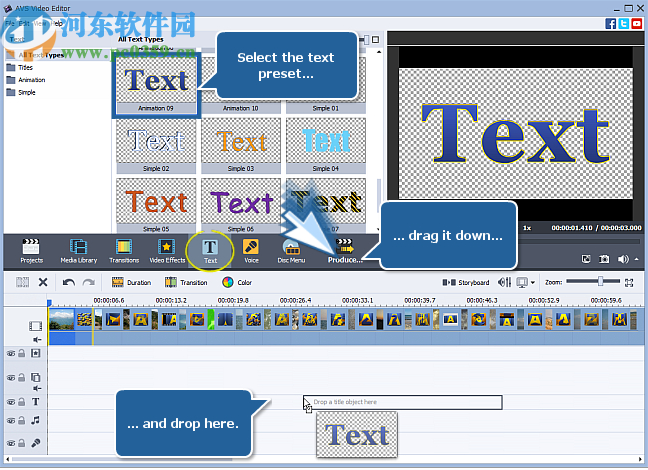
Task: Open the Help menu
Action: (x=57, y=24)
